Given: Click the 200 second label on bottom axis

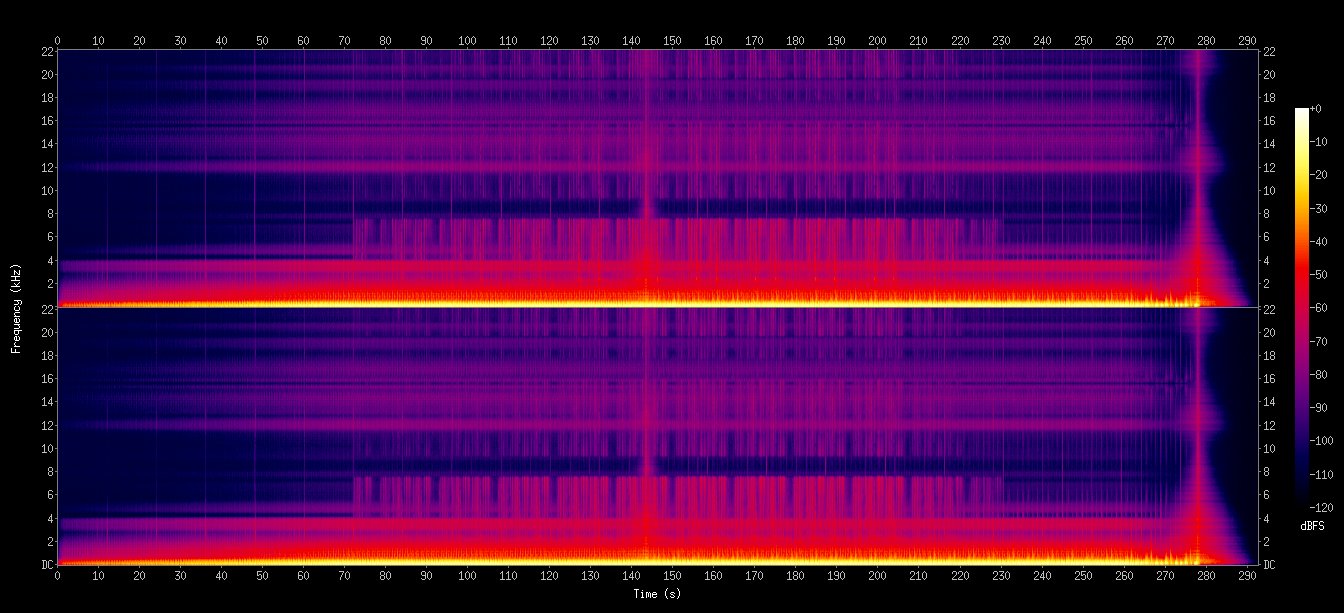Looking at the screenshot, I should pyautogui.click(x=878, y=577).
